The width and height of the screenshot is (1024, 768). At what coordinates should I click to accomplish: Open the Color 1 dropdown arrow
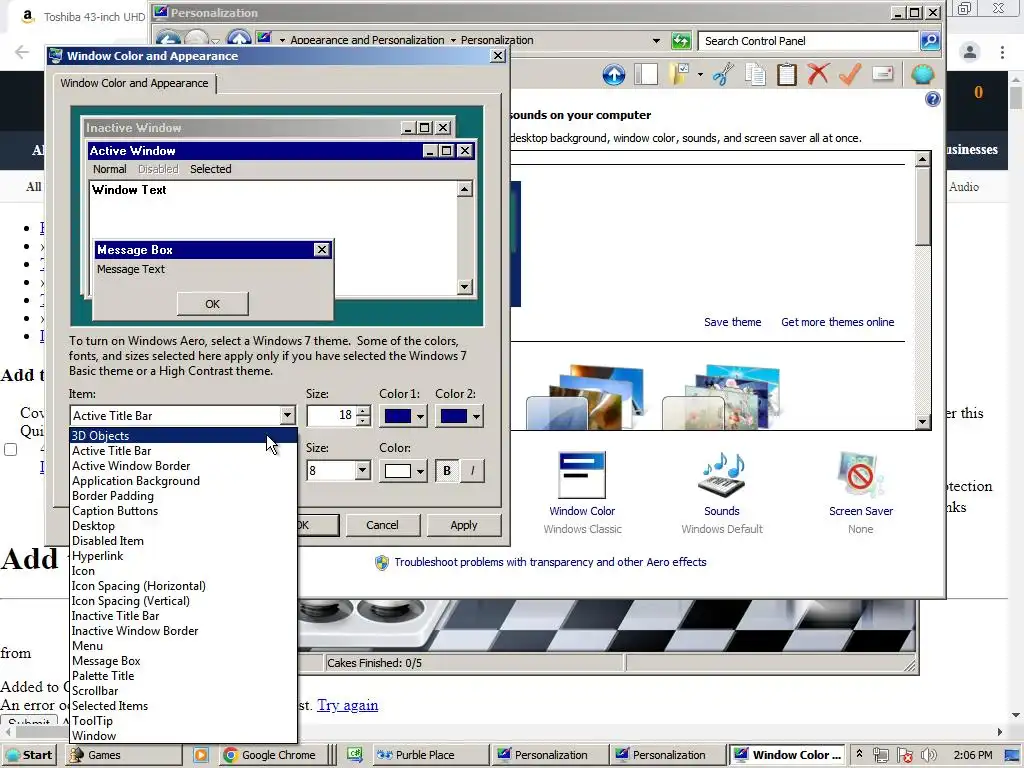click(x=420, y=416)
